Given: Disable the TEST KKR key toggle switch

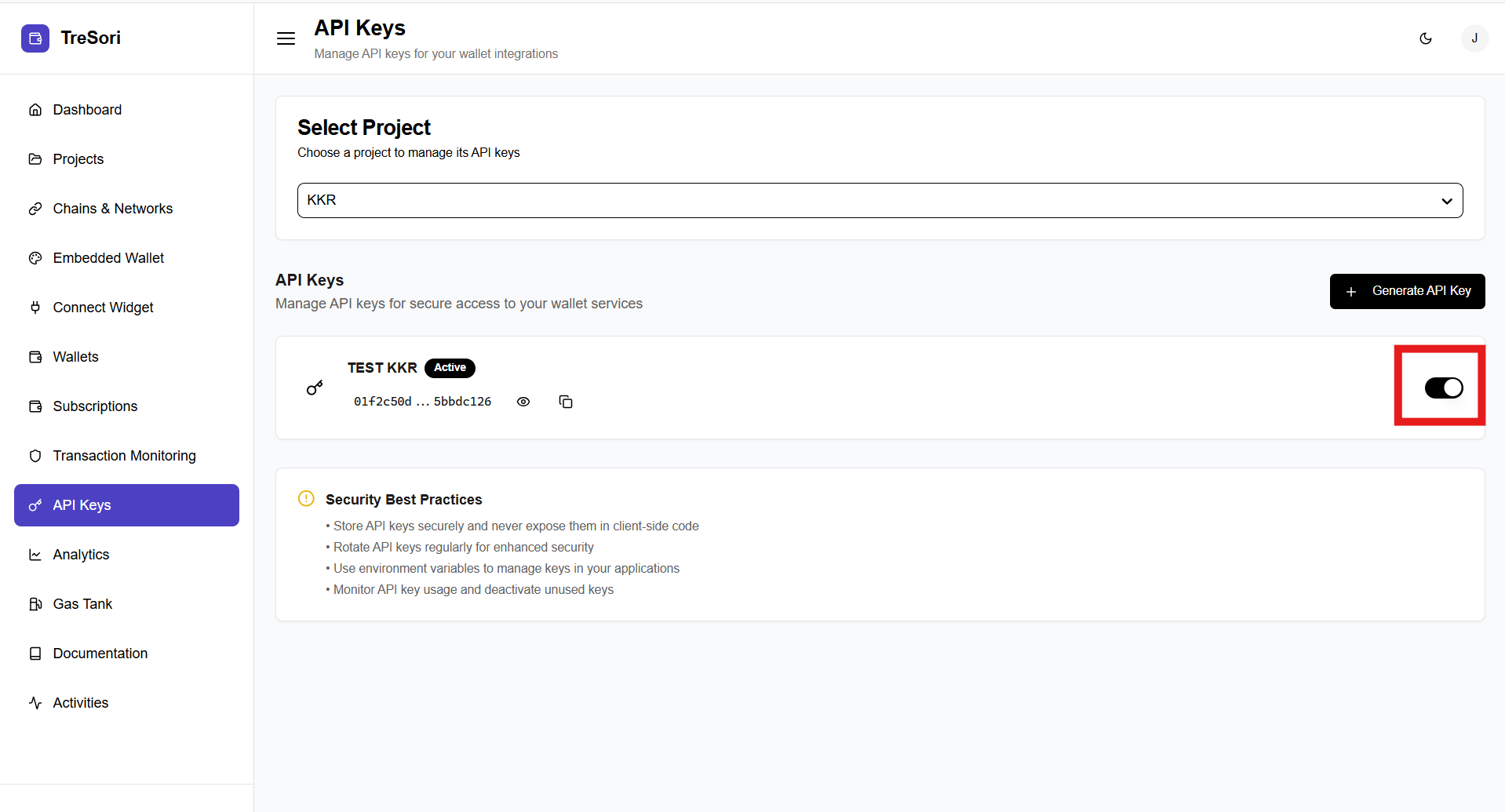Looking at the screenshot, I should coord(1443,388).
